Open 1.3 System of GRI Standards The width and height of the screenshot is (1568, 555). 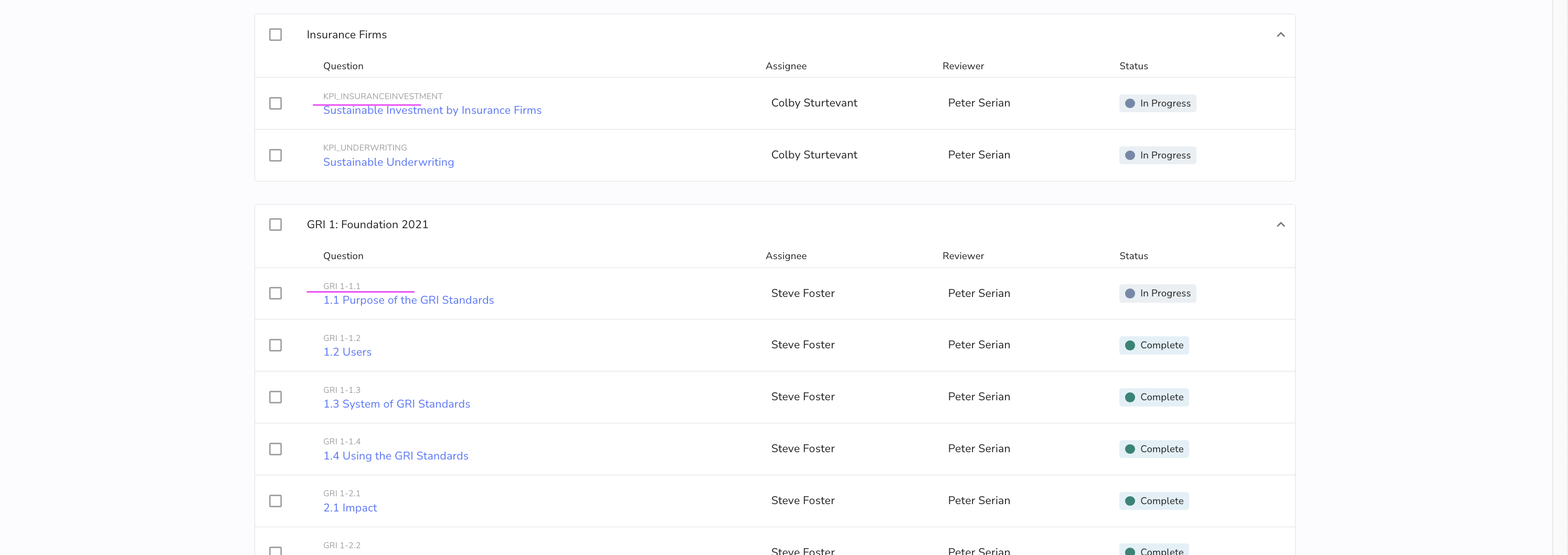[396, 404]
